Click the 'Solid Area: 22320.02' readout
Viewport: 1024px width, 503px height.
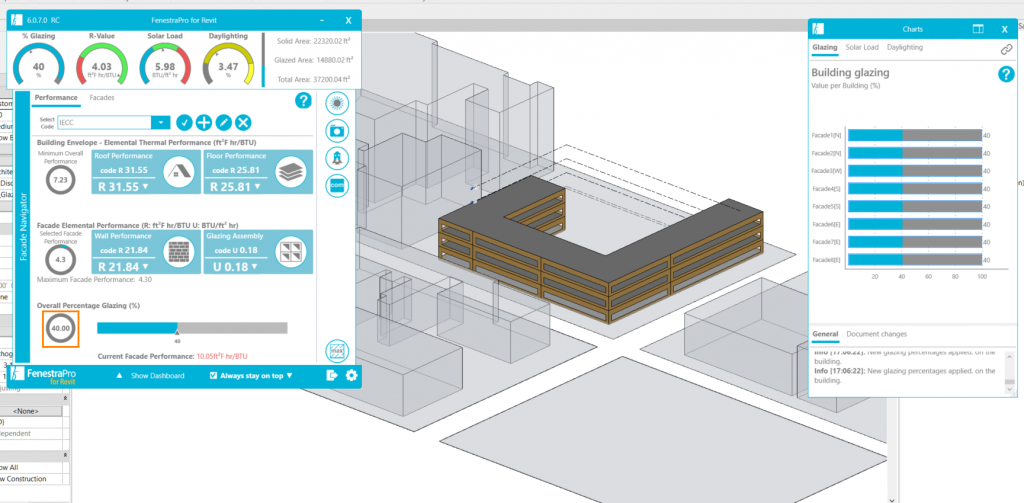pyautogui.click(x=315, y=41)
